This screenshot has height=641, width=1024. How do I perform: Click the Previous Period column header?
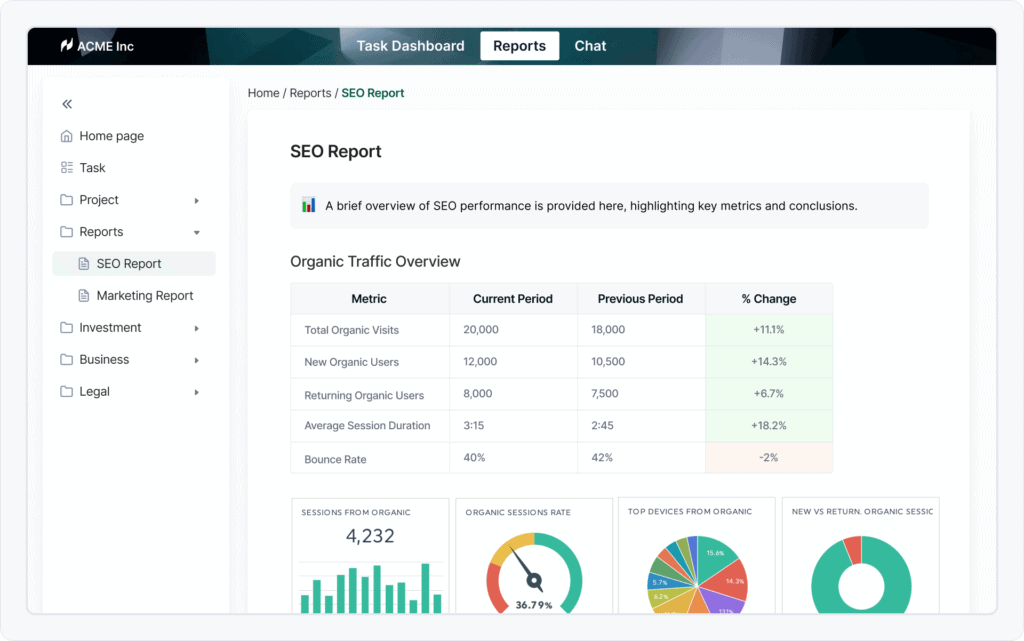(x=640, y=298)
